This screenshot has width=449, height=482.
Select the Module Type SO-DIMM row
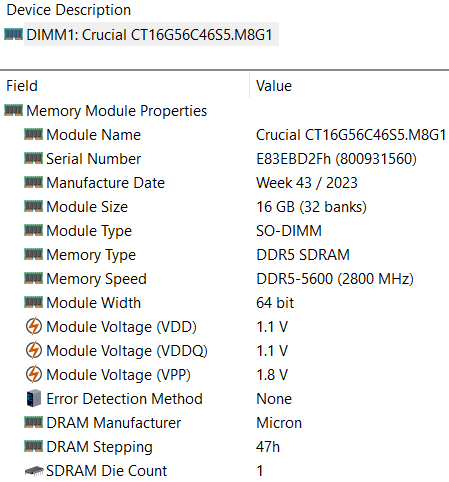[x=224, y=231]
